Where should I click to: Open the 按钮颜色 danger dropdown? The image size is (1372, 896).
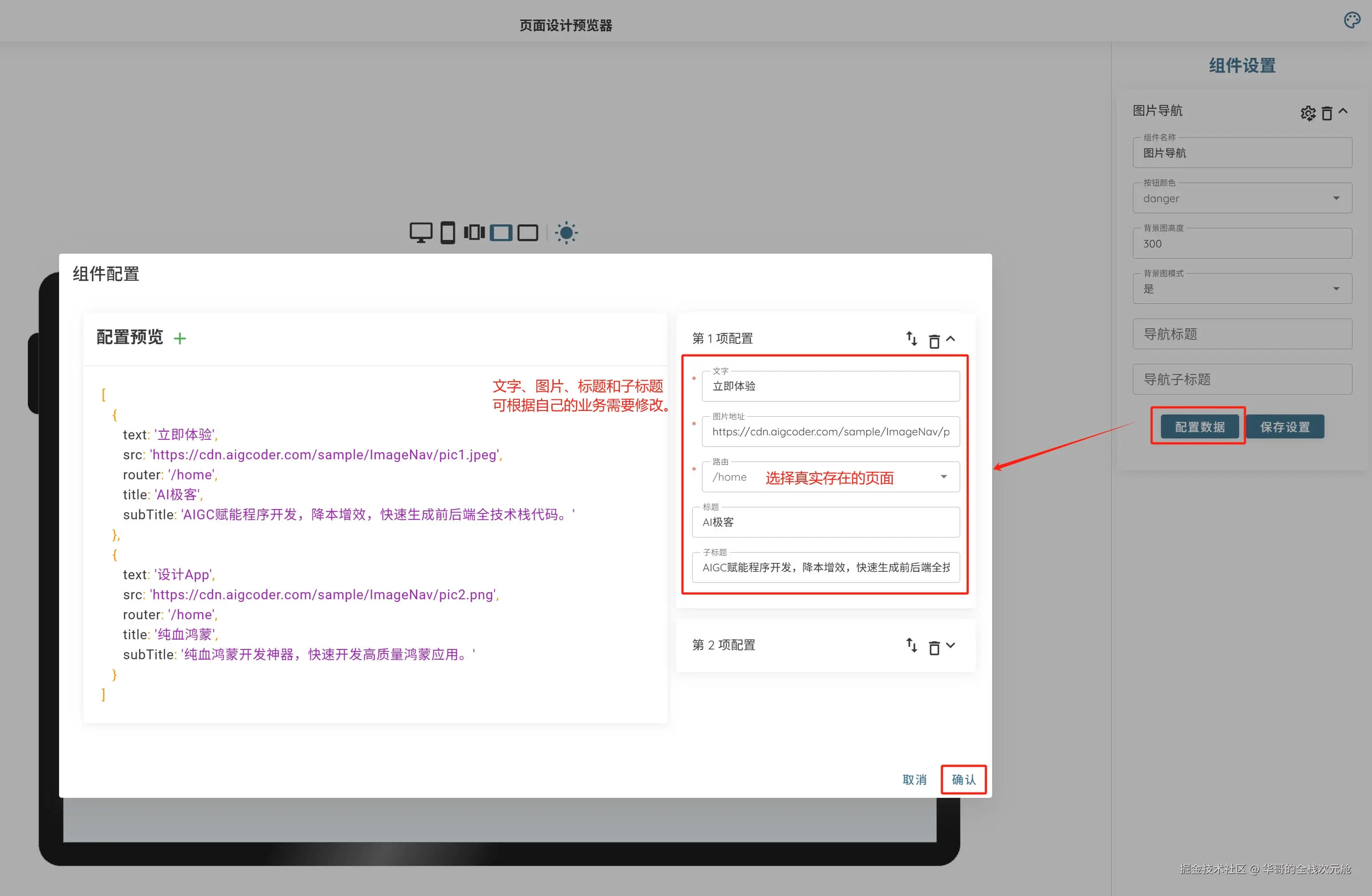1336,198
